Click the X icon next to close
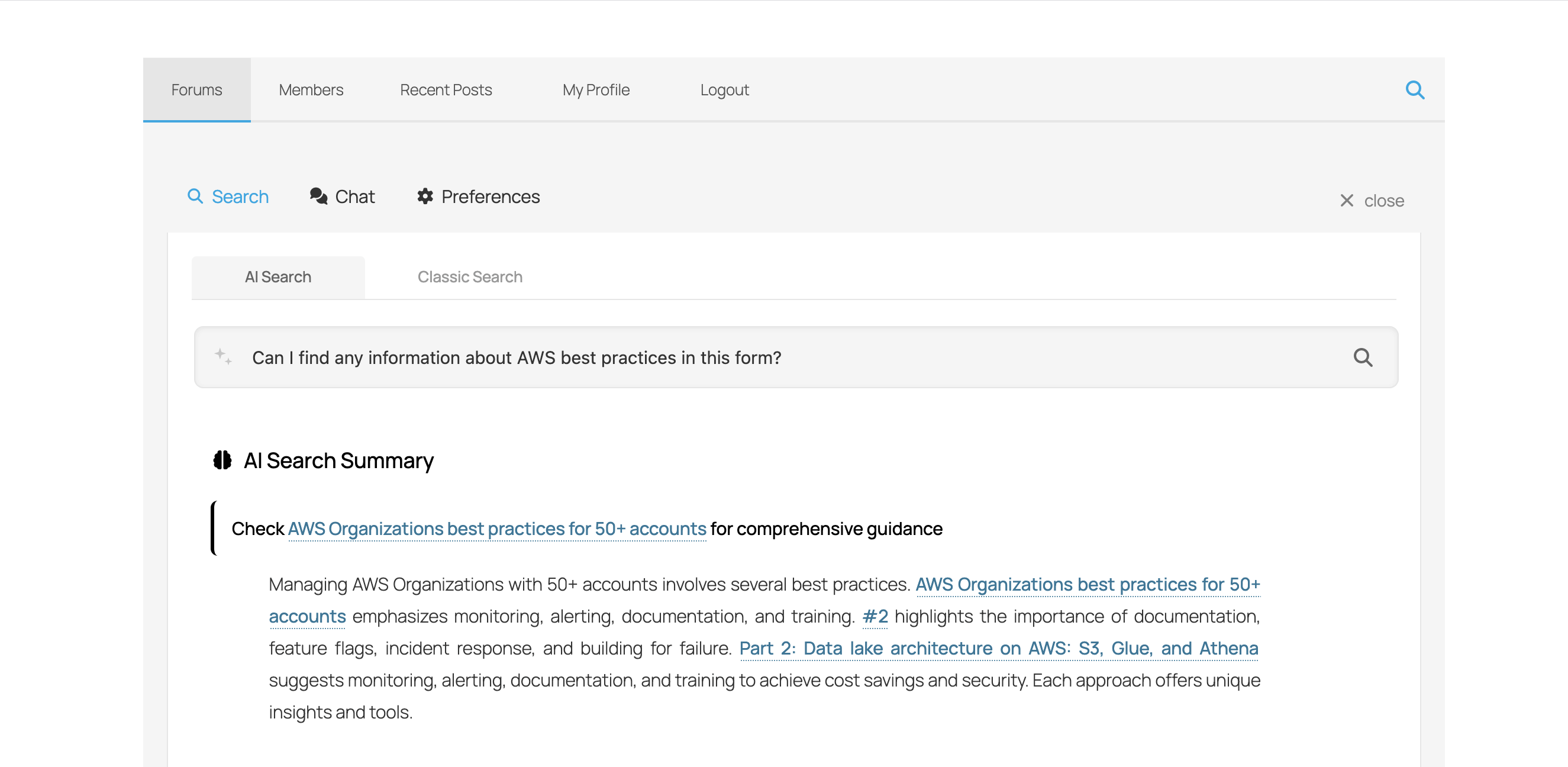This screenshot has width=1568, height=767. 1347,200
